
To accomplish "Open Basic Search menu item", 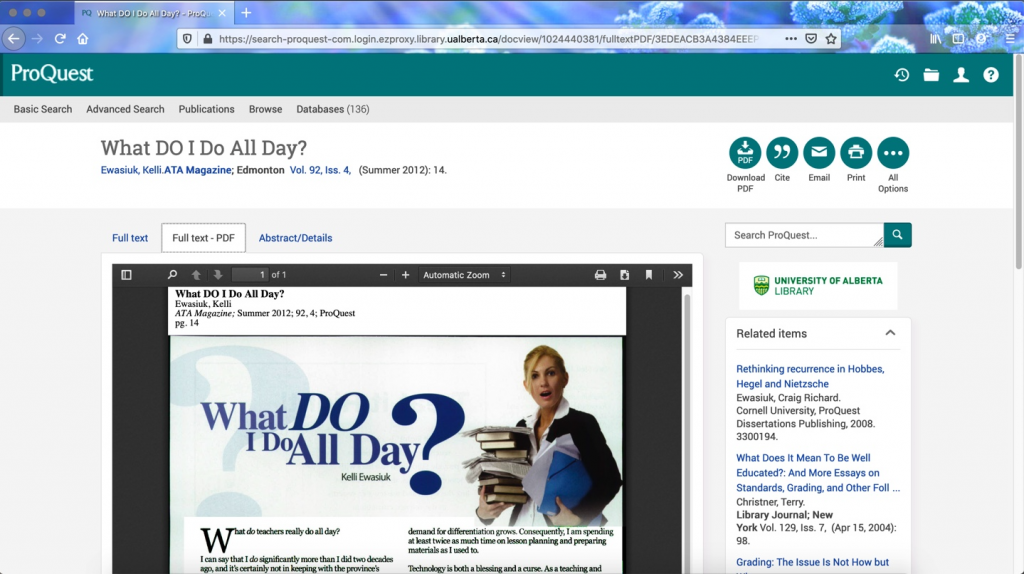I will click(43, 109).
